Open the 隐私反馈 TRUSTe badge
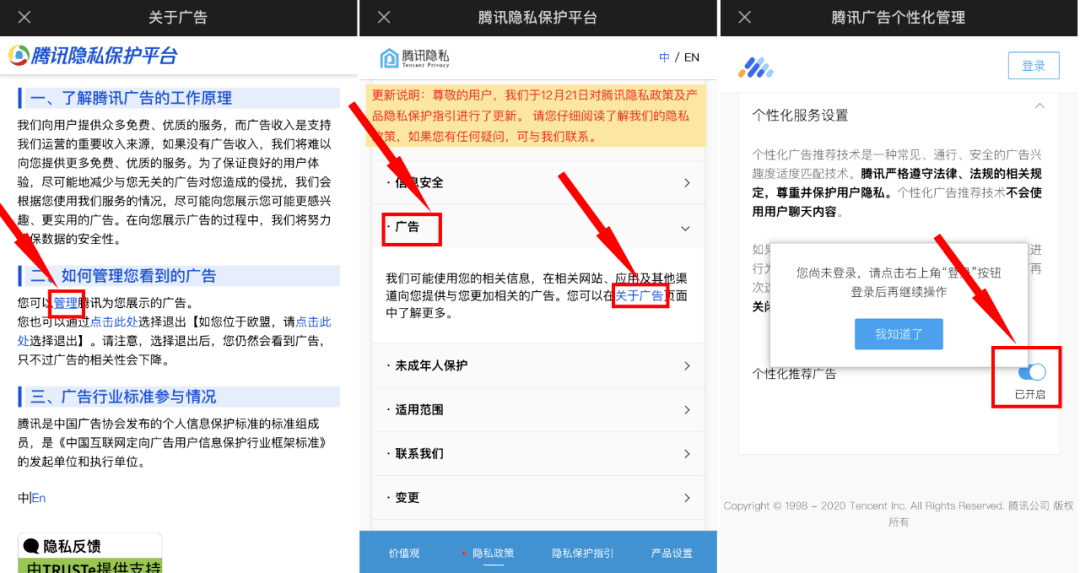 coord(90,554)
